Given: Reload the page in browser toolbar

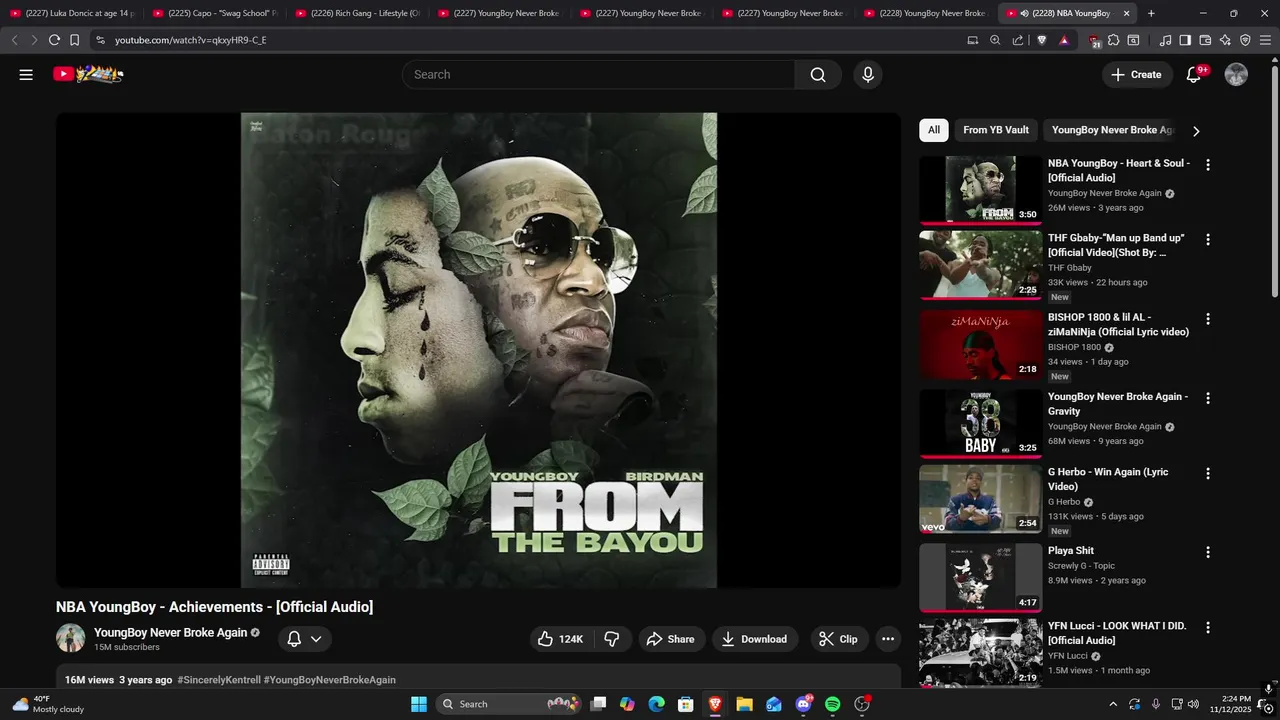Looking at the screenshot, I should point(54,40).
